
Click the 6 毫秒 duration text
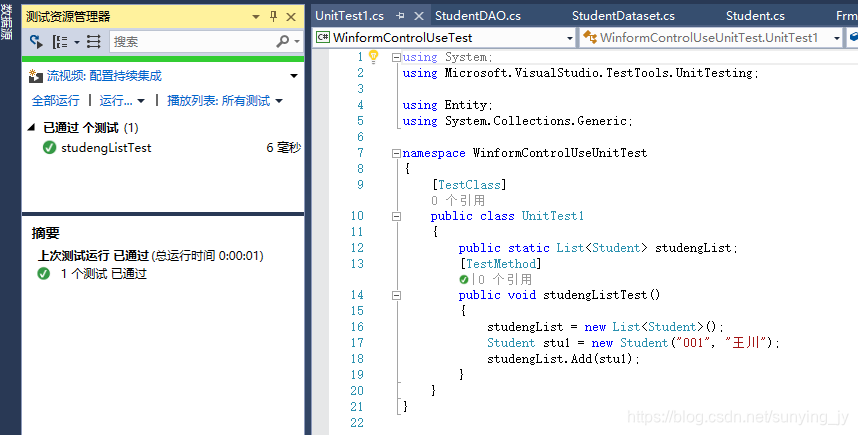(x=283, y=148)
